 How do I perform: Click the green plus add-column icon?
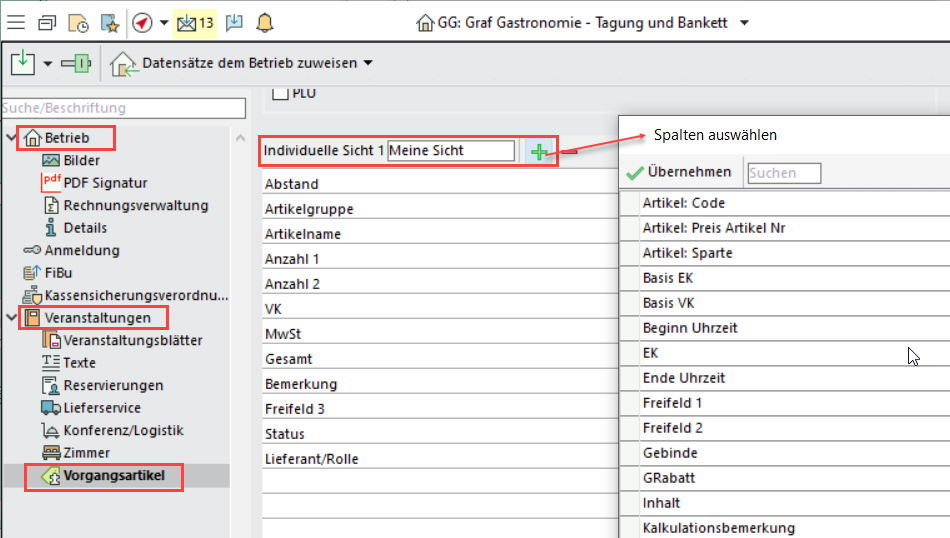(x=540, y=152)
